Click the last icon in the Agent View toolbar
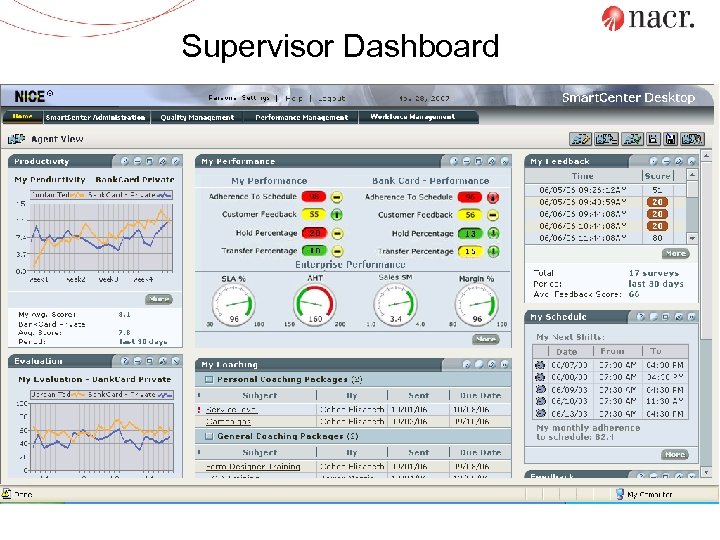The image size is (720, 540). tap(692, 139)
